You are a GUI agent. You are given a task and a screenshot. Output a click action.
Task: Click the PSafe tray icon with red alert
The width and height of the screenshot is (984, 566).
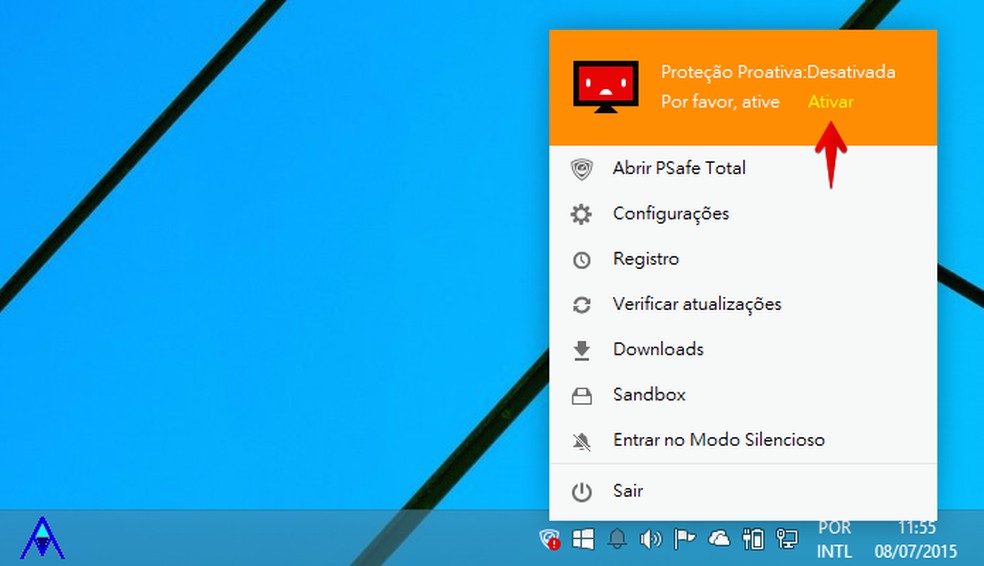tap(550, 539)
